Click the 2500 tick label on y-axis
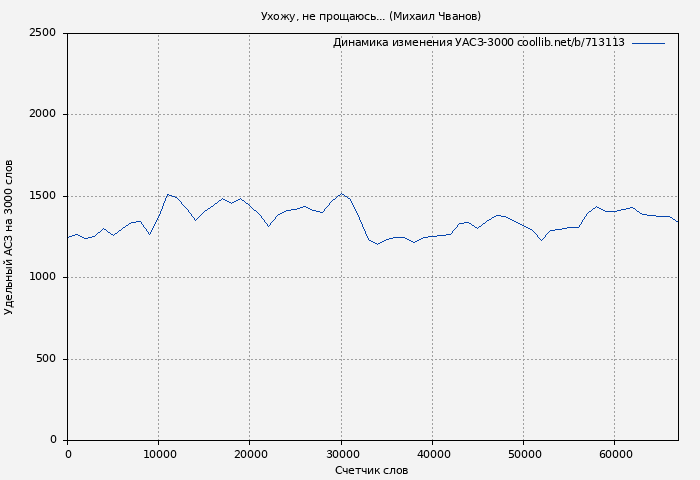This screenshot has width=700, height=480. 42,33
